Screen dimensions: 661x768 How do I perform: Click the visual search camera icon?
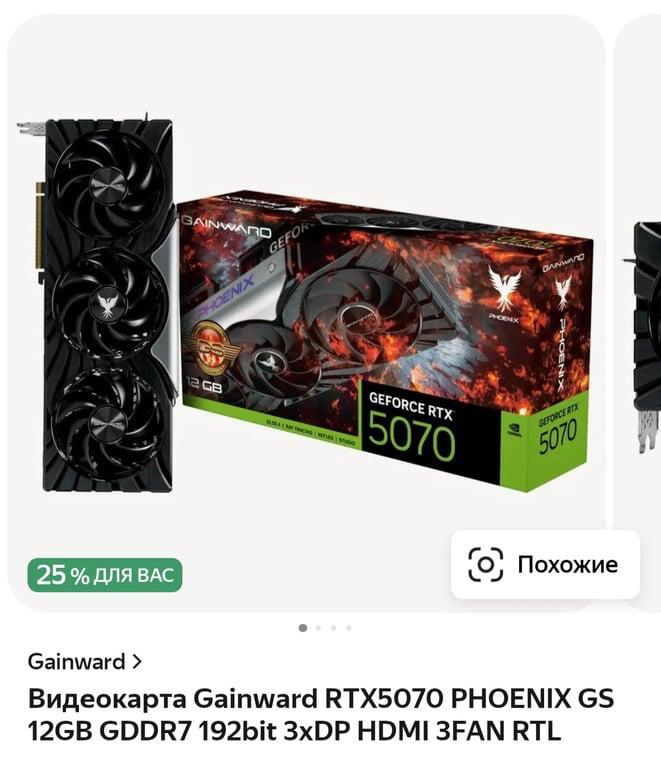coord(485,564)
